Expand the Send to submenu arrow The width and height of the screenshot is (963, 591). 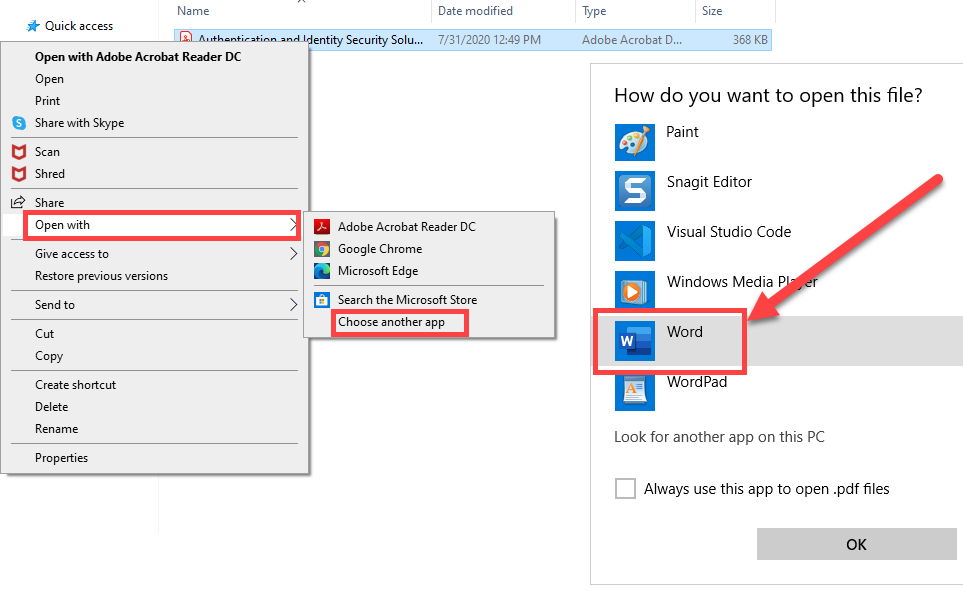293,305
